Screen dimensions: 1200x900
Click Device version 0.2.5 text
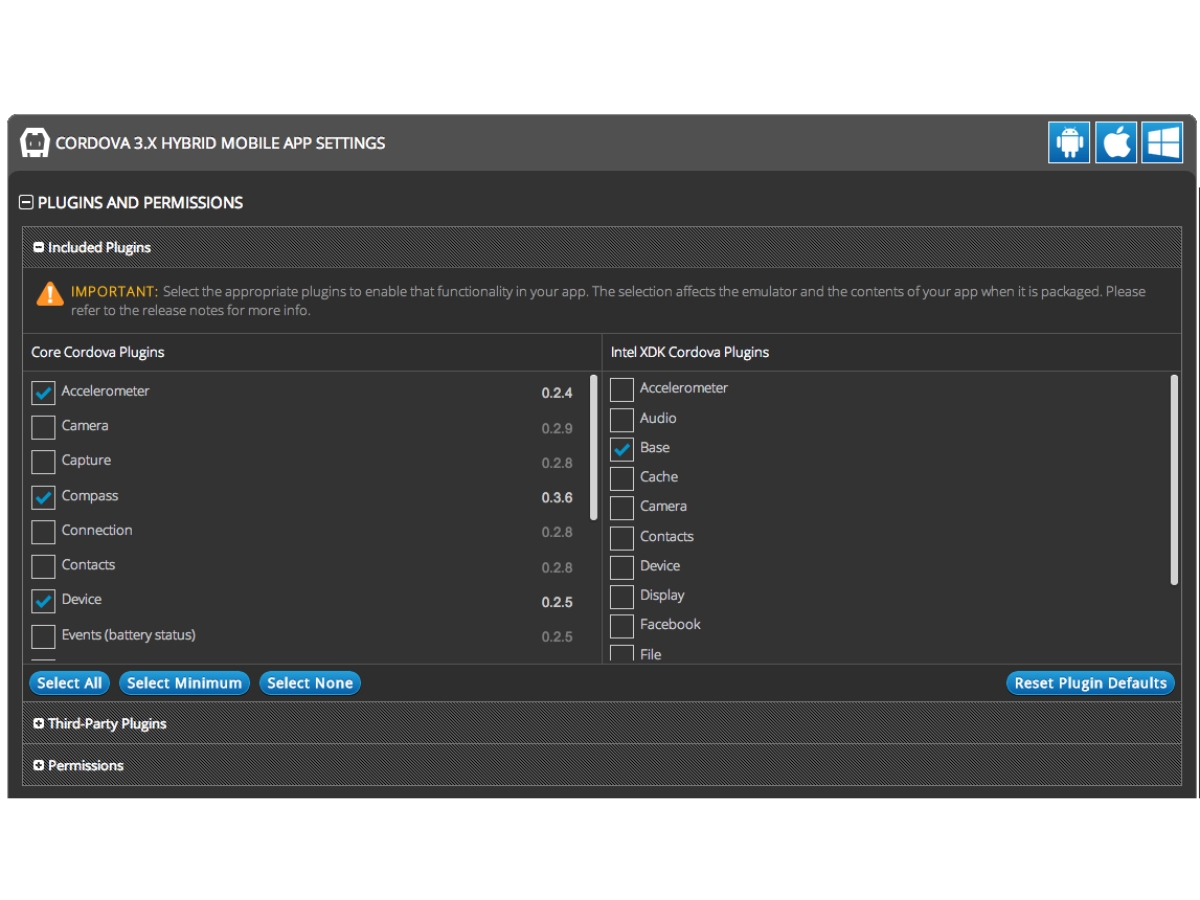point(557,602)
